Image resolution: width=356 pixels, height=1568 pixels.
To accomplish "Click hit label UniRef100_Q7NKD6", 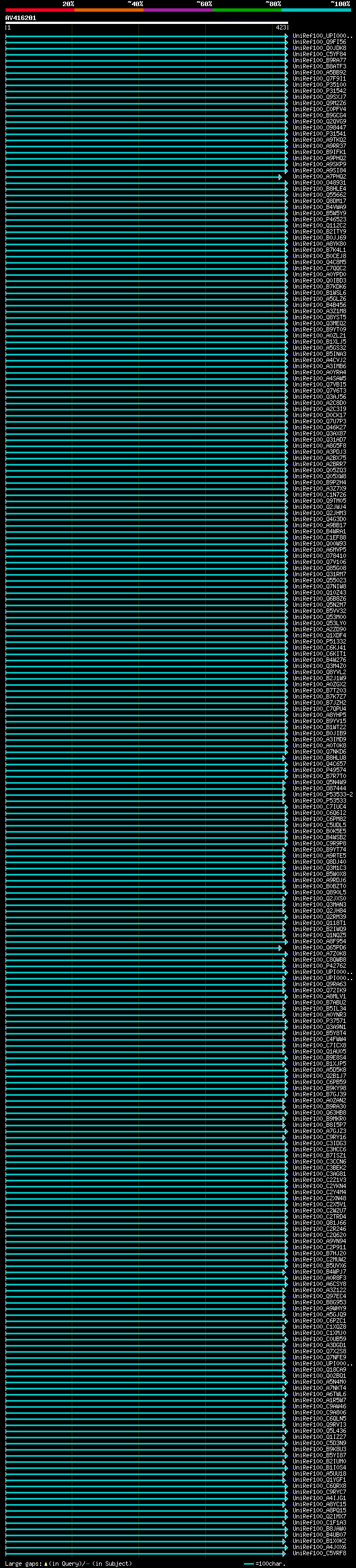I will 319,753.
